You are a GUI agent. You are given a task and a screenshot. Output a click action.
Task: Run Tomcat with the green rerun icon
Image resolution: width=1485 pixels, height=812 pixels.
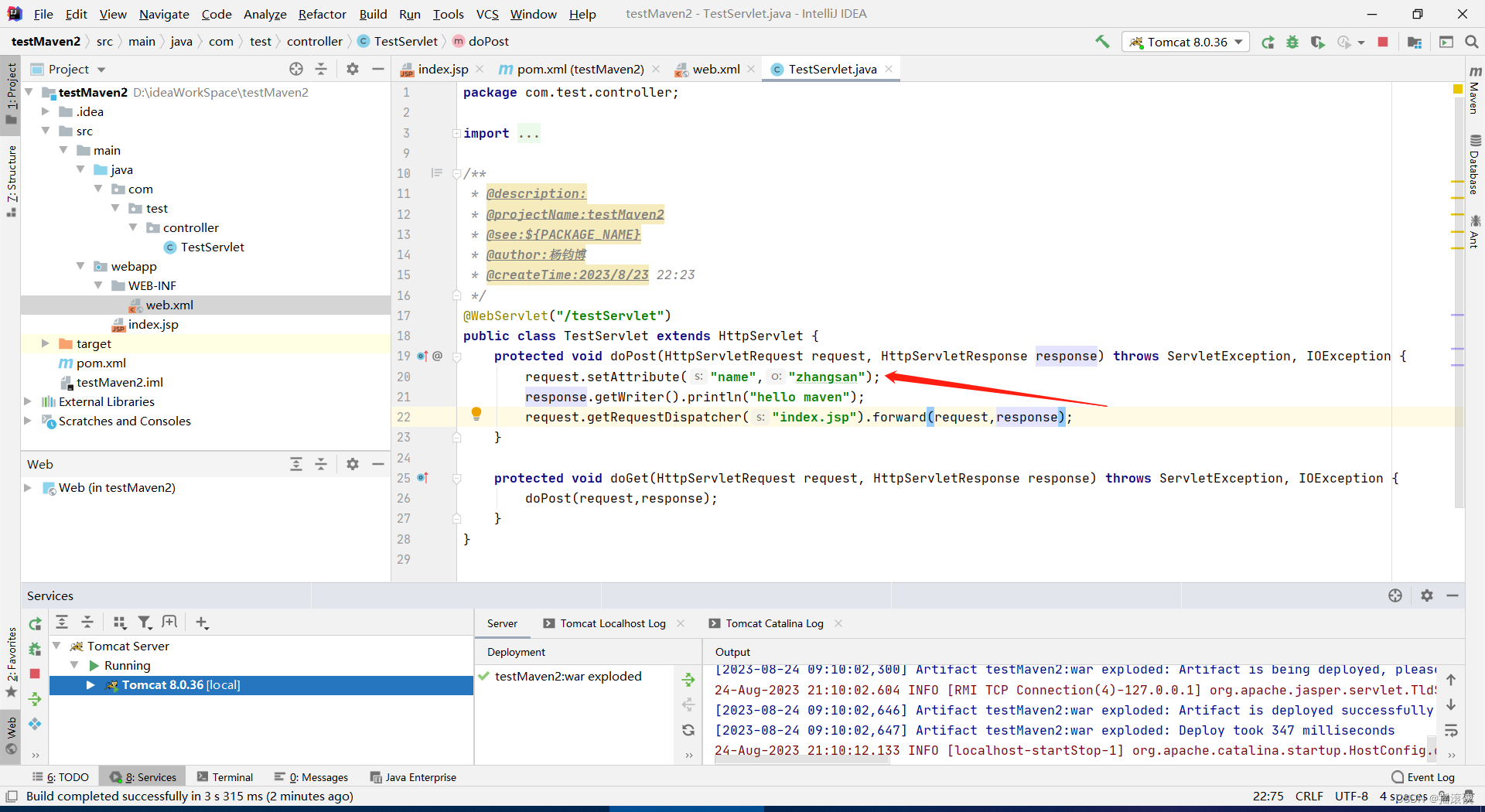click(x=1268, y=42)
